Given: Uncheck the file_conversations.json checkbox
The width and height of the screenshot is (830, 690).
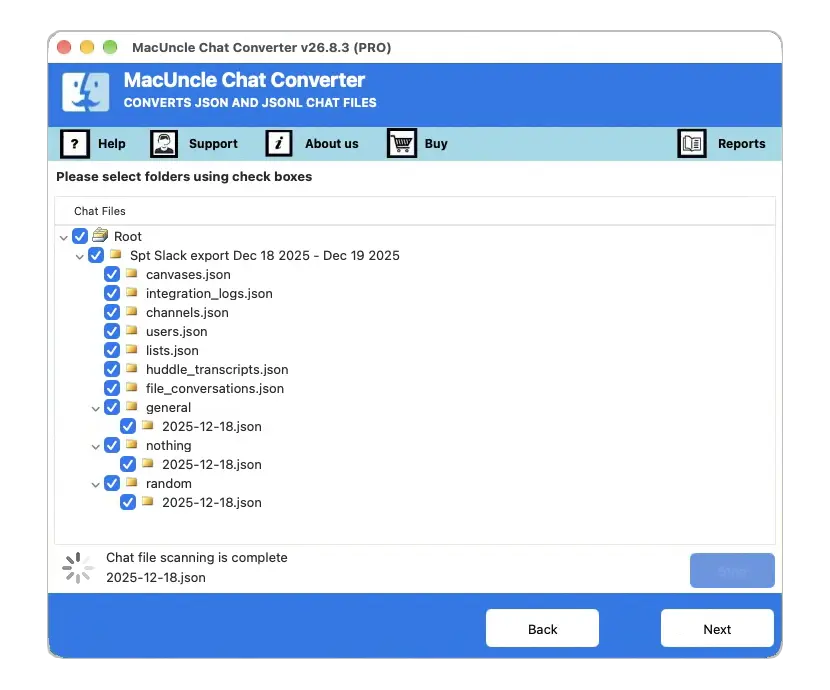Looking at the screenshot, I should 112,388.
